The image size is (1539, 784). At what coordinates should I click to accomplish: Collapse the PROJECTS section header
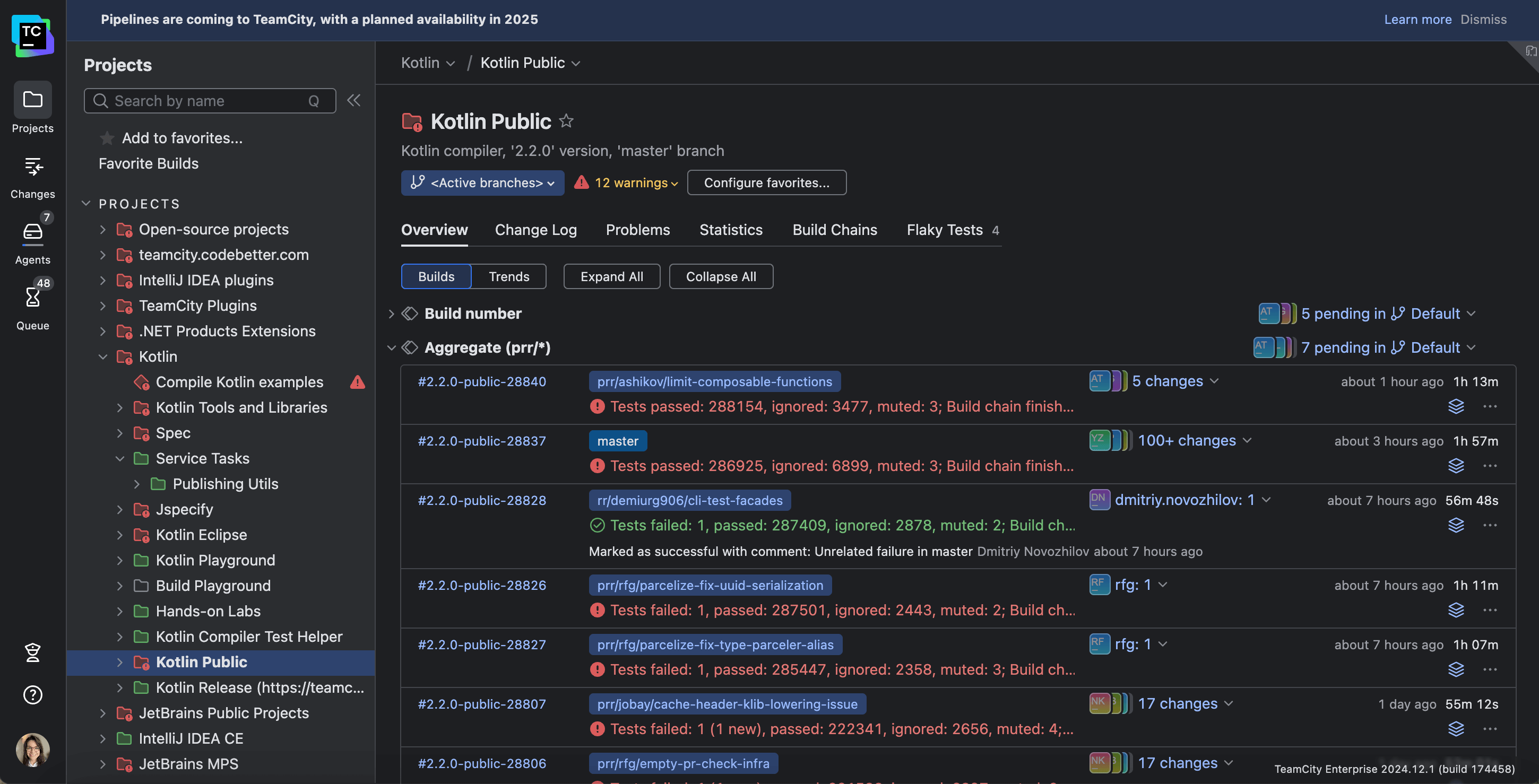pos(86,204)
